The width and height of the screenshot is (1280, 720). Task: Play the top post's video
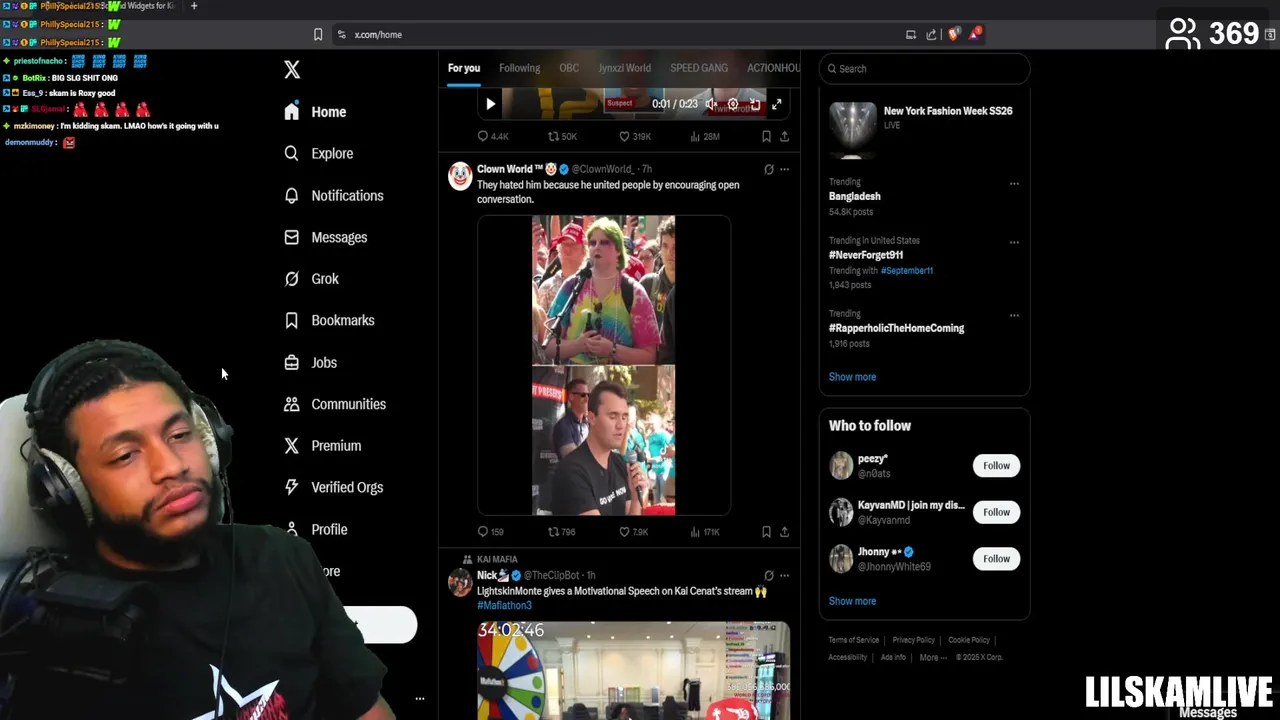click(x=490, y=104)
